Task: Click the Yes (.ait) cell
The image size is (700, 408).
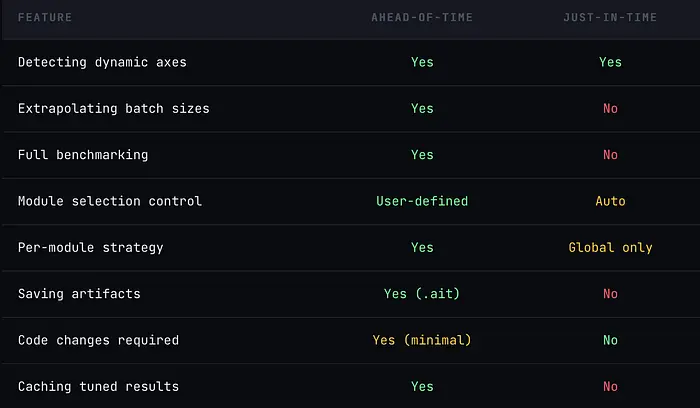Action: (422, 294)
